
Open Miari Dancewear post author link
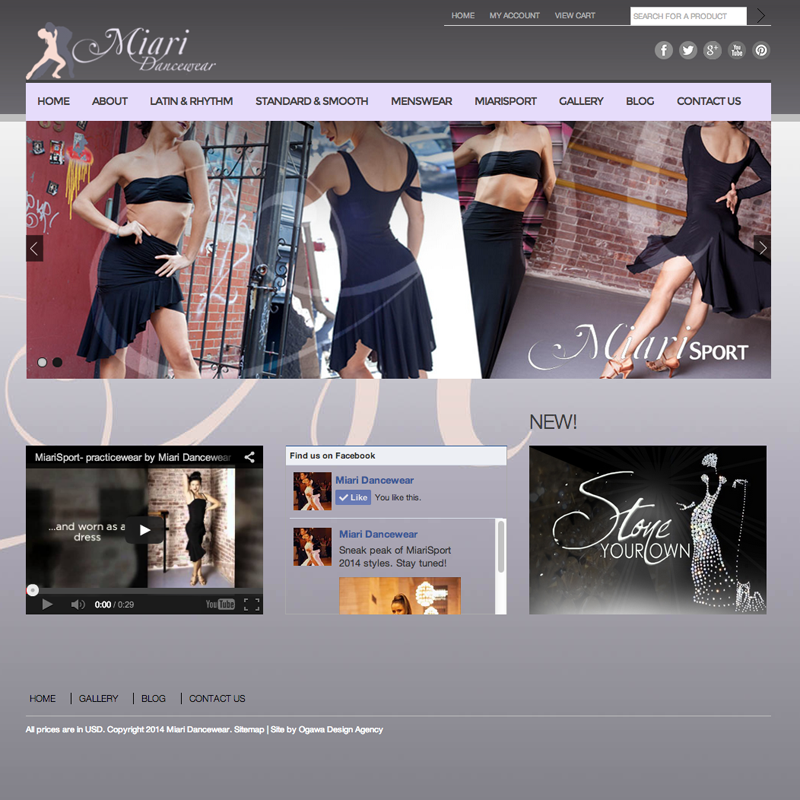378,534
